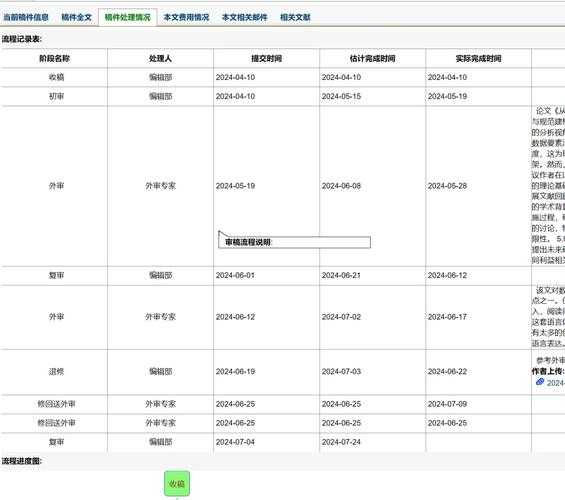Open the 相关文献 tab
Image resolution: width=565 pixels, height=500 pixels.
295,17
